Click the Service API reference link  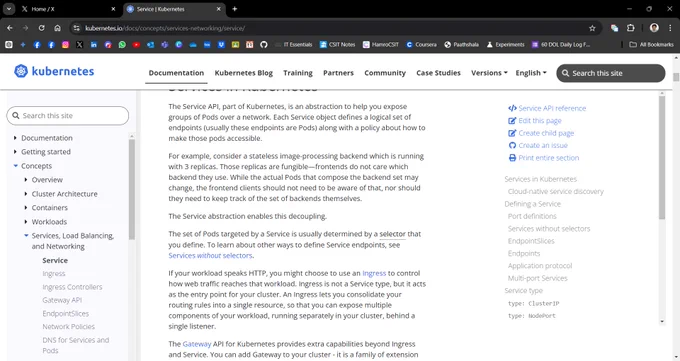coord(547,108)
